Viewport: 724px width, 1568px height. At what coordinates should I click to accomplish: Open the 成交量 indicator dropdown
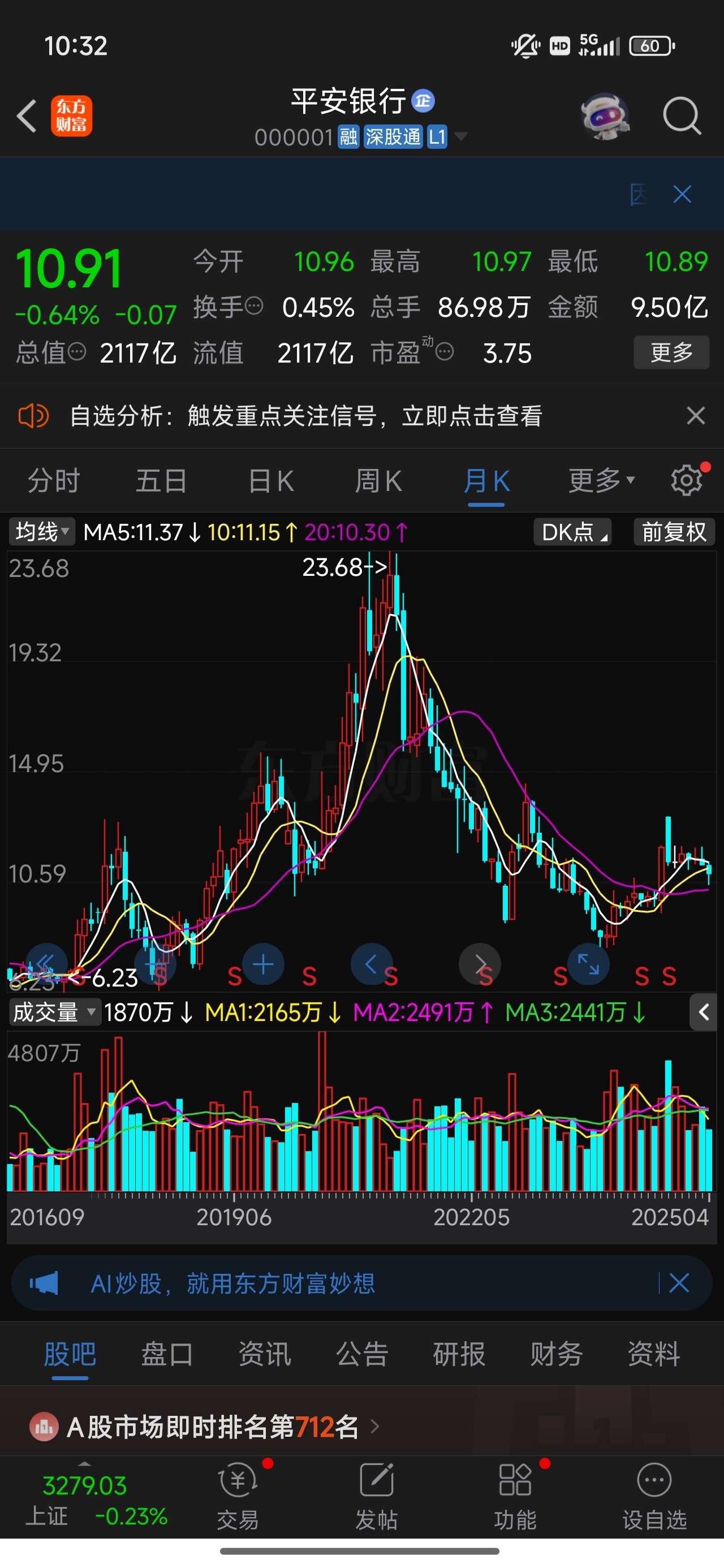pyautogui.click(x=54, y=1013)
